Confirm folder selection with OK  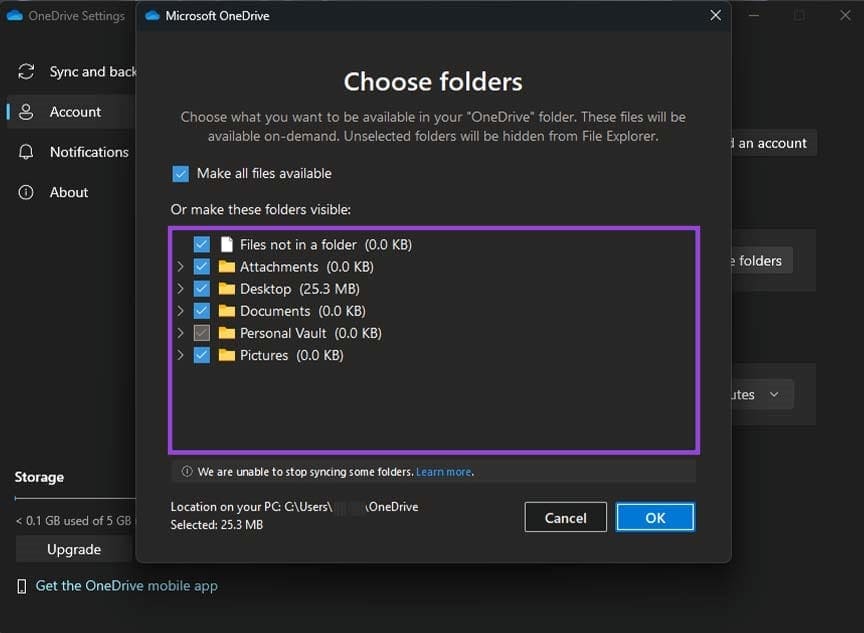click(x=655, y=517)
